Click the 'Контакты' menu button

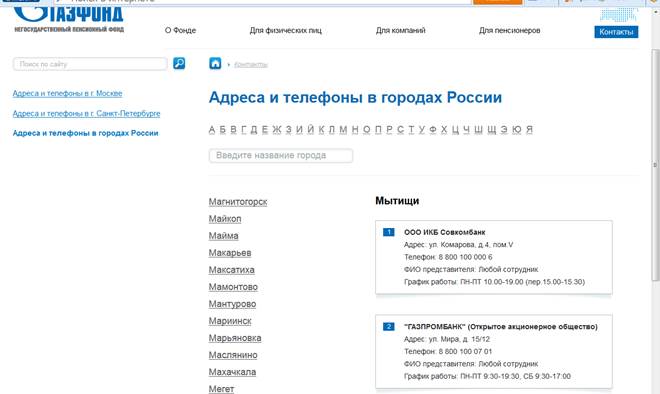click(x=616, y=32)
